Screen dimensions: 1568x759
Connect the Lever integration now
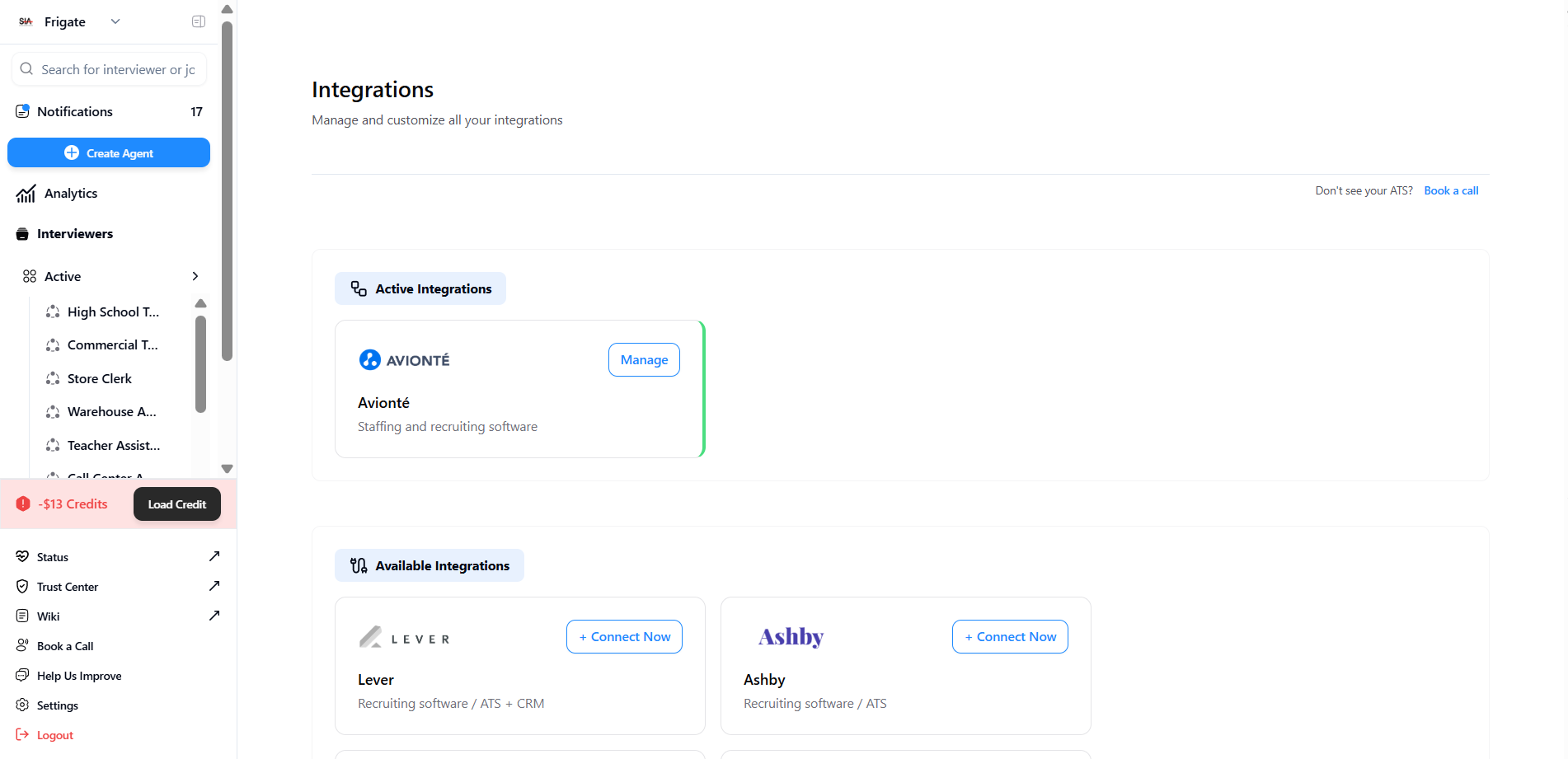click(624, 637)
